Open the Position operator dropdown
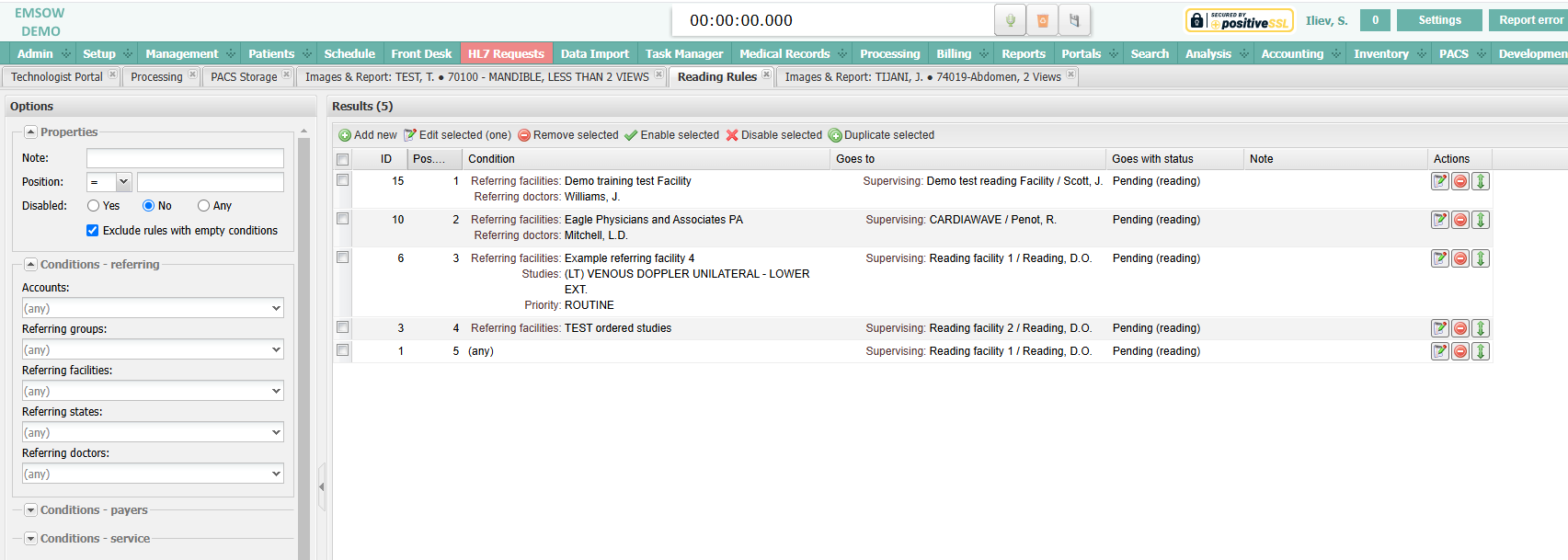The width and height of the screenshot is (1568, 560). tap(109, 182)
